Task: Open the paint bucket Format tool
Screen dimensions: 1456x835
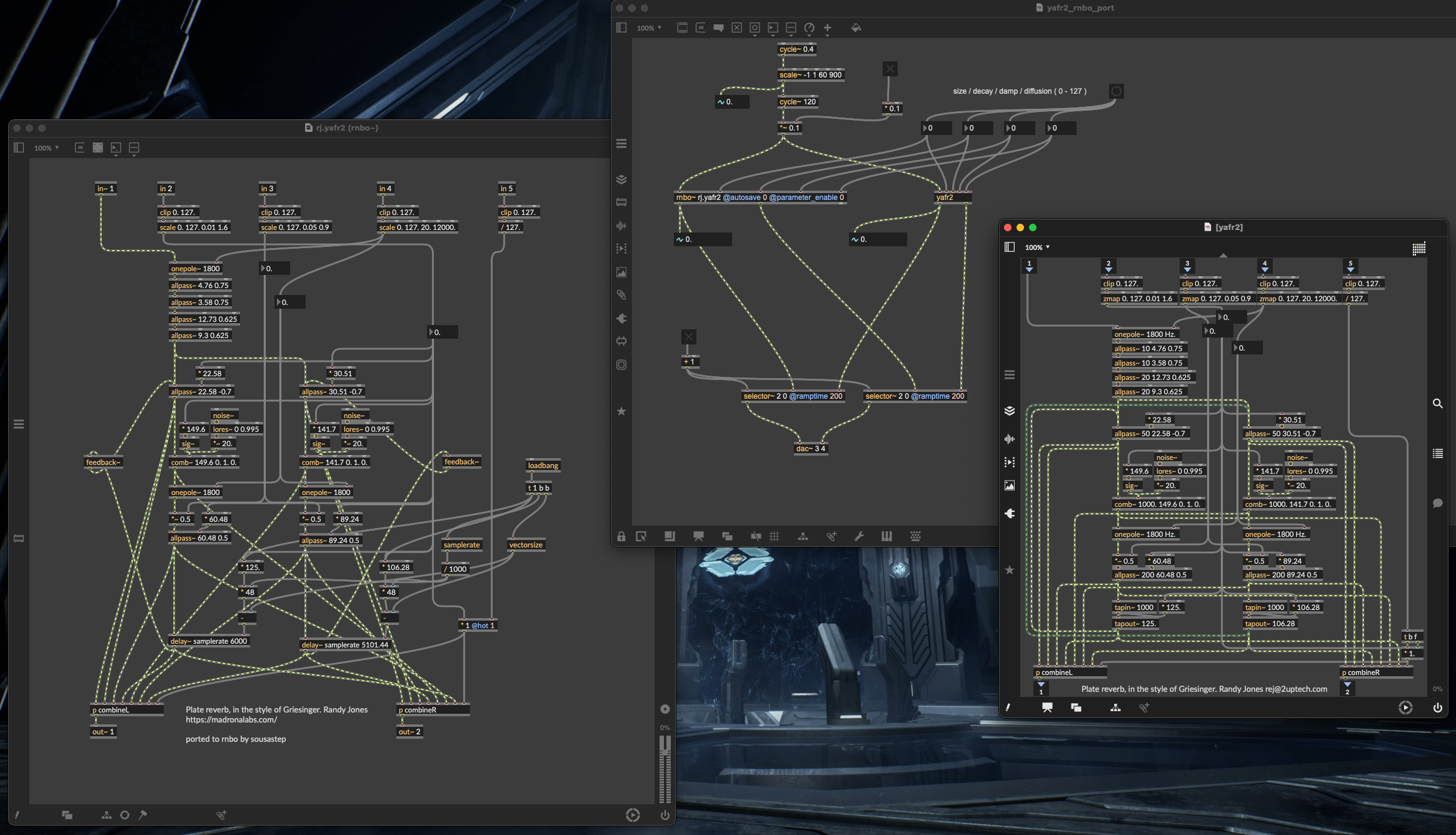Action: pos(856,27)
